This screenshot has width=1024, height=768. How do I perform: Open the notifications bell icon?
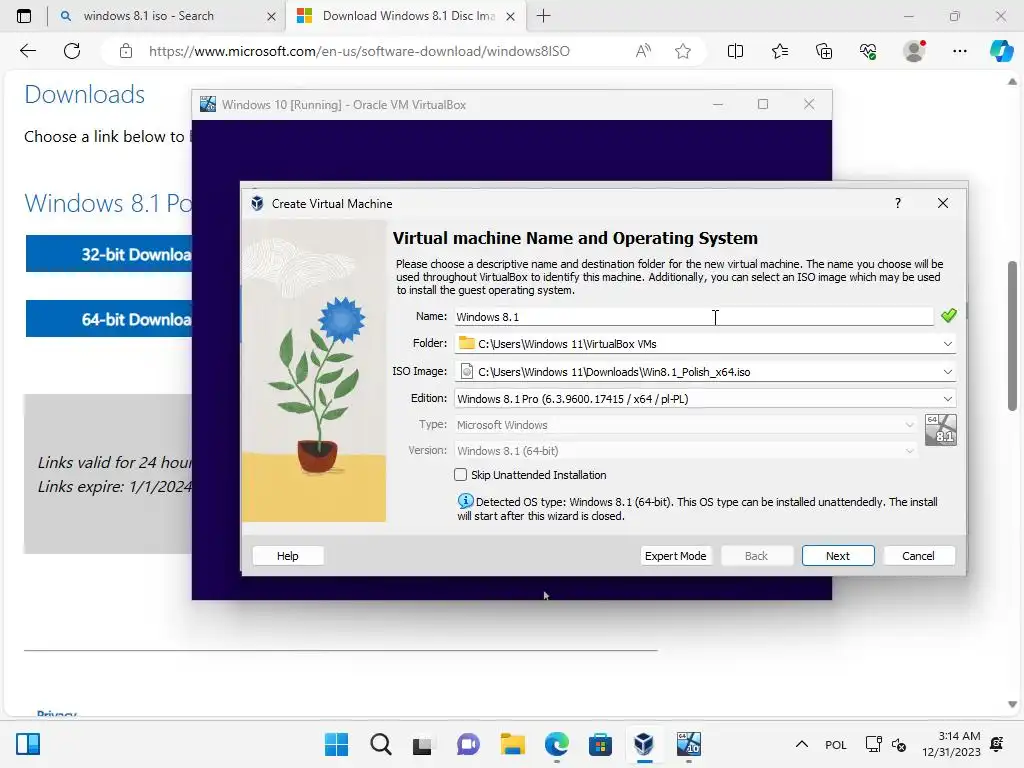click(997, 744)
